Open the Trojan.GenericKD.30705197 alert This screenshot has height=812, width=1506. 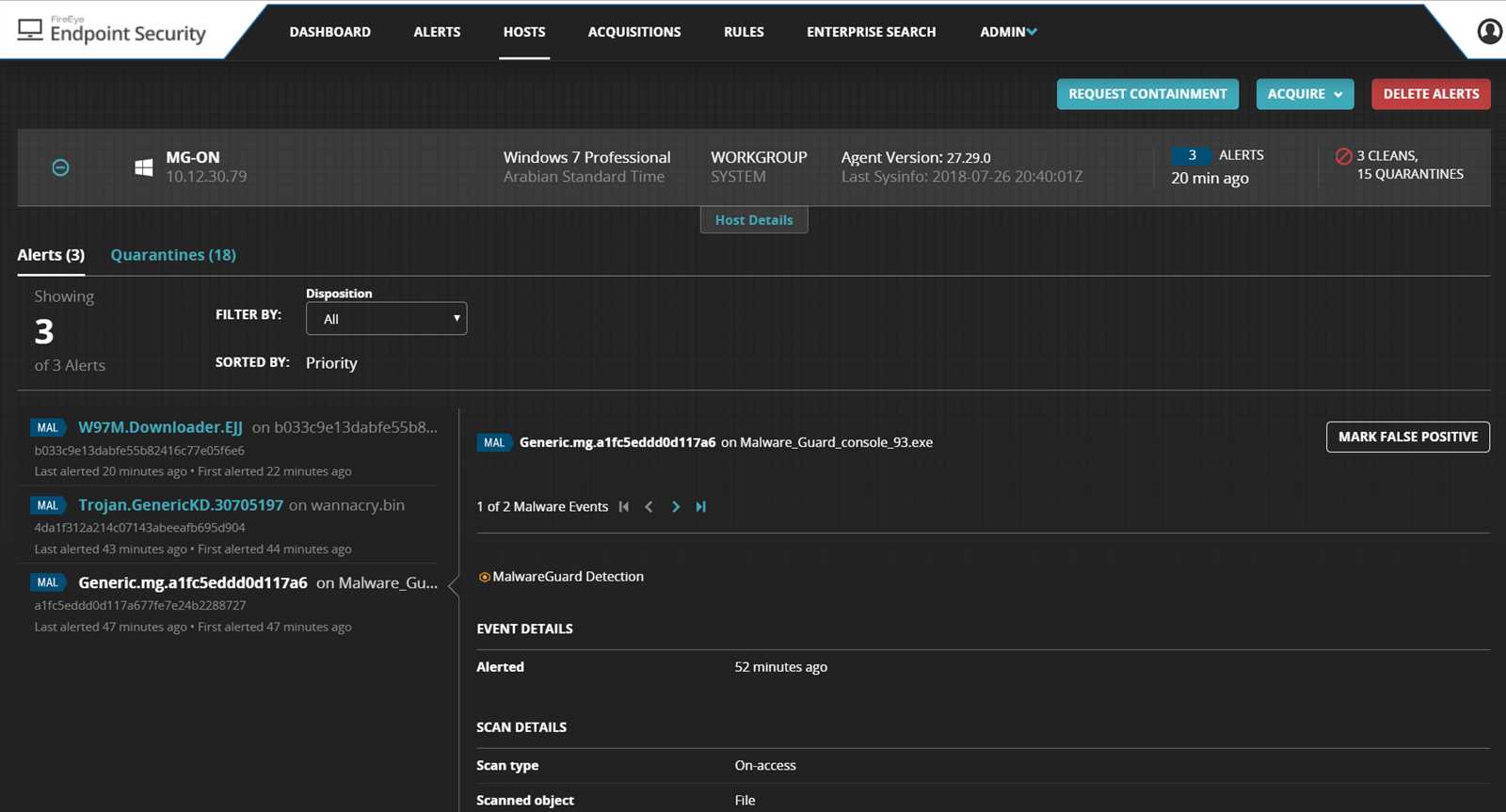[181, 505]
